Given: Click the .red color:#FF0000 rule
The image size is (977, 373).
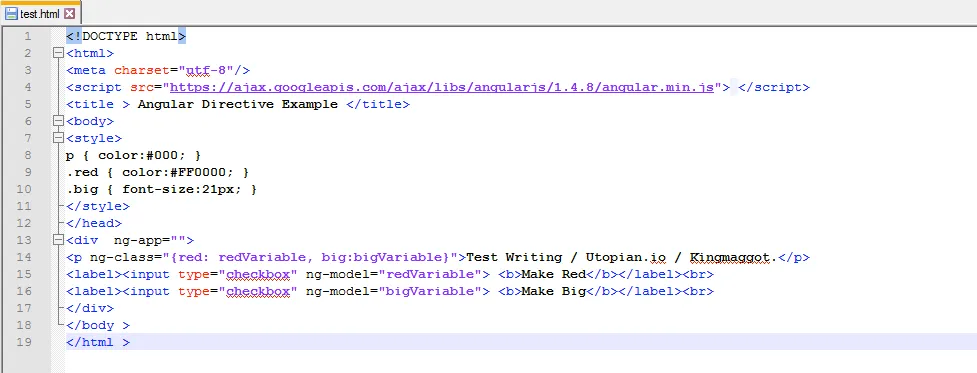Looking at the screenshot, I should click(x=158, y=172).
